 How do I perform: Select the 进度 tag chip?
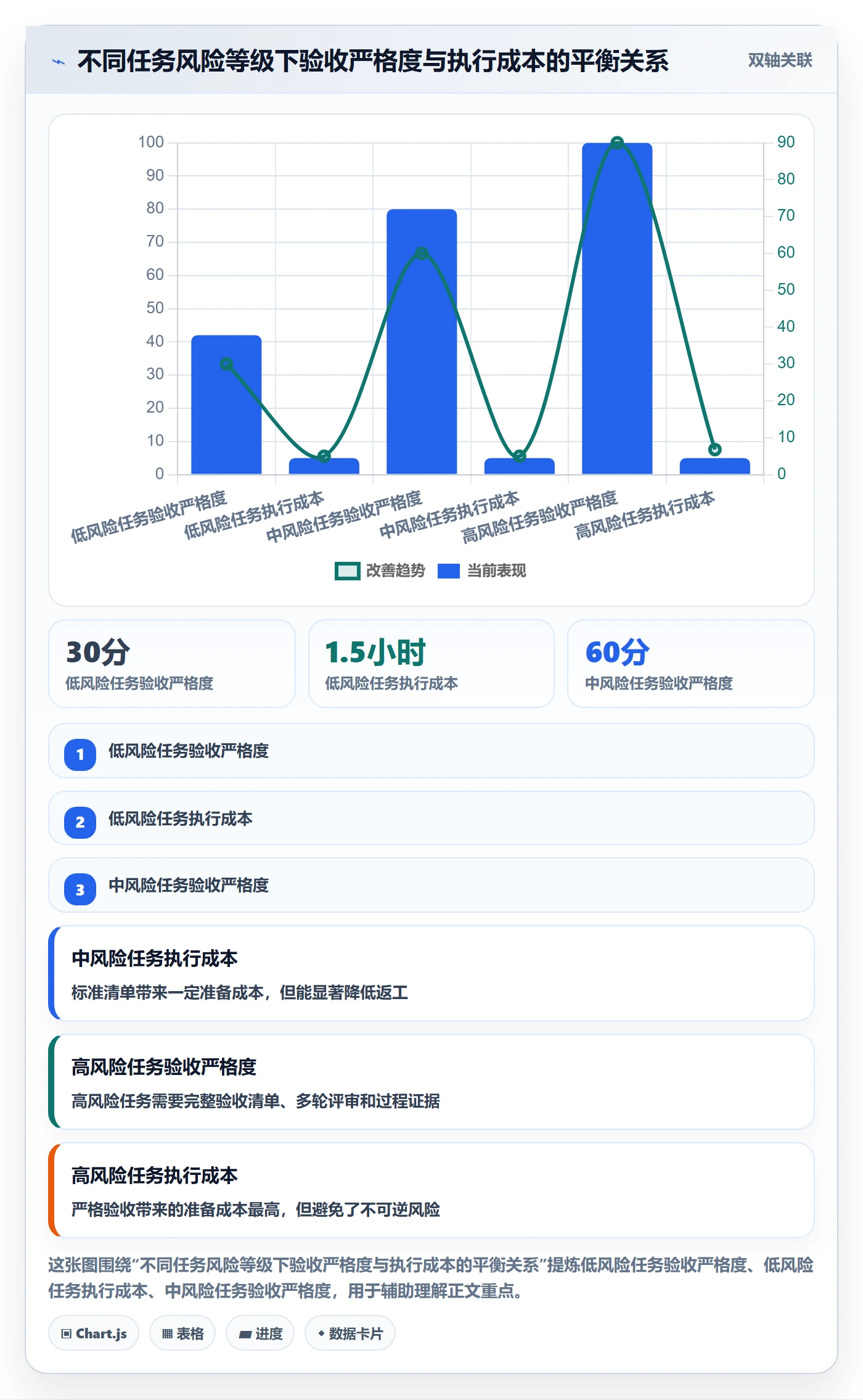(x=260, y=1333)
